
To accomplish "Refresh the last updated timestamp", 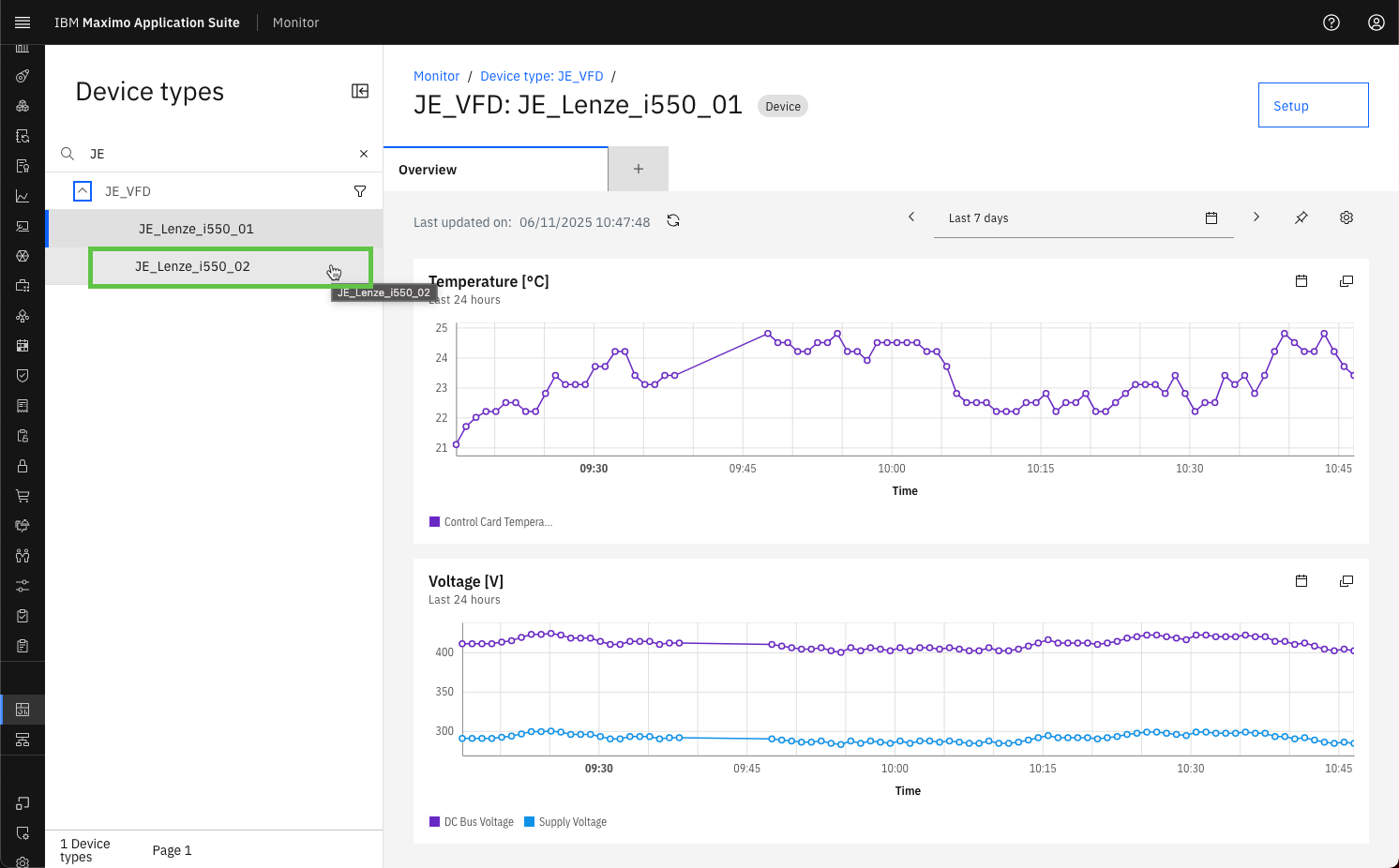I will 673,221.
